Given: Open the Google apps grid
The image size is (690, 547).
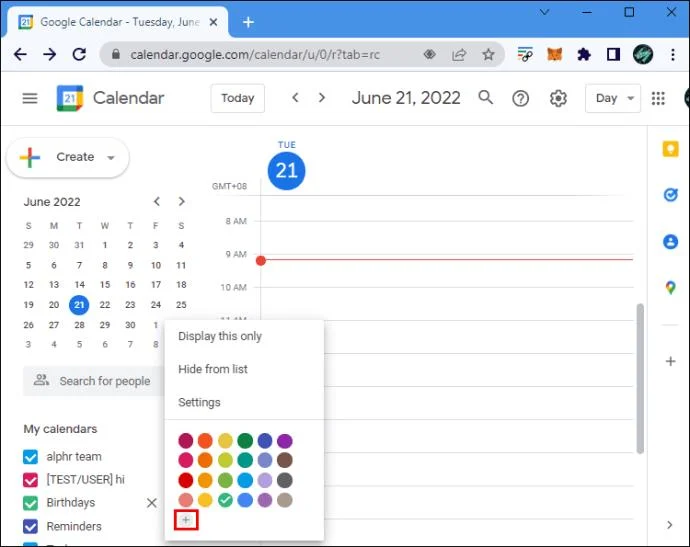Looking at the screenshot, I should pos(658,98).
